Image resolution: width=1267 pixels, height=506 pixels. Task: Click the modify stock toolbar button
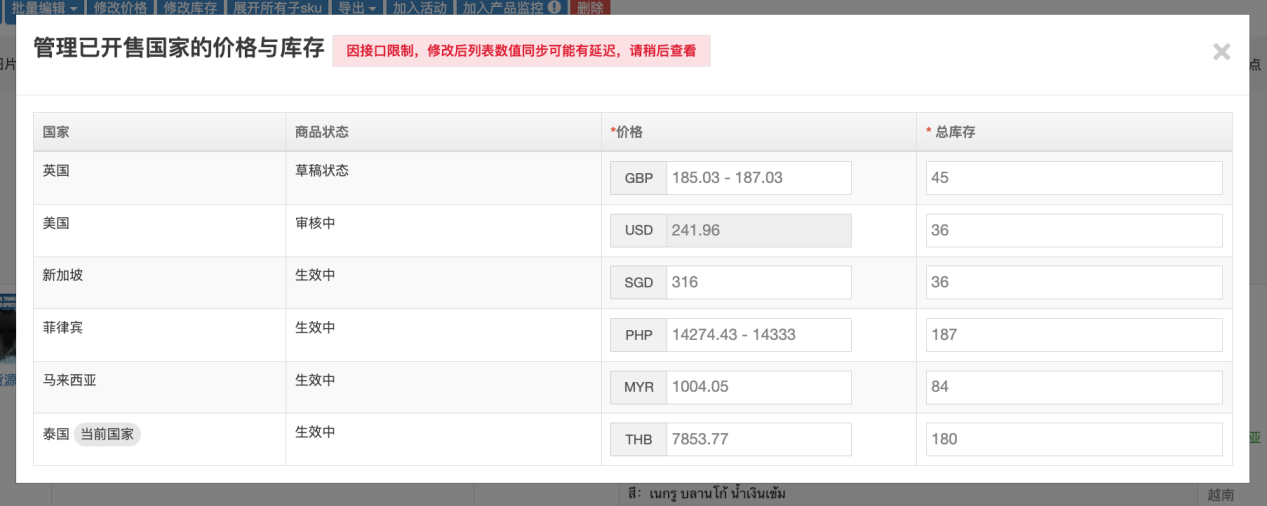190,7
